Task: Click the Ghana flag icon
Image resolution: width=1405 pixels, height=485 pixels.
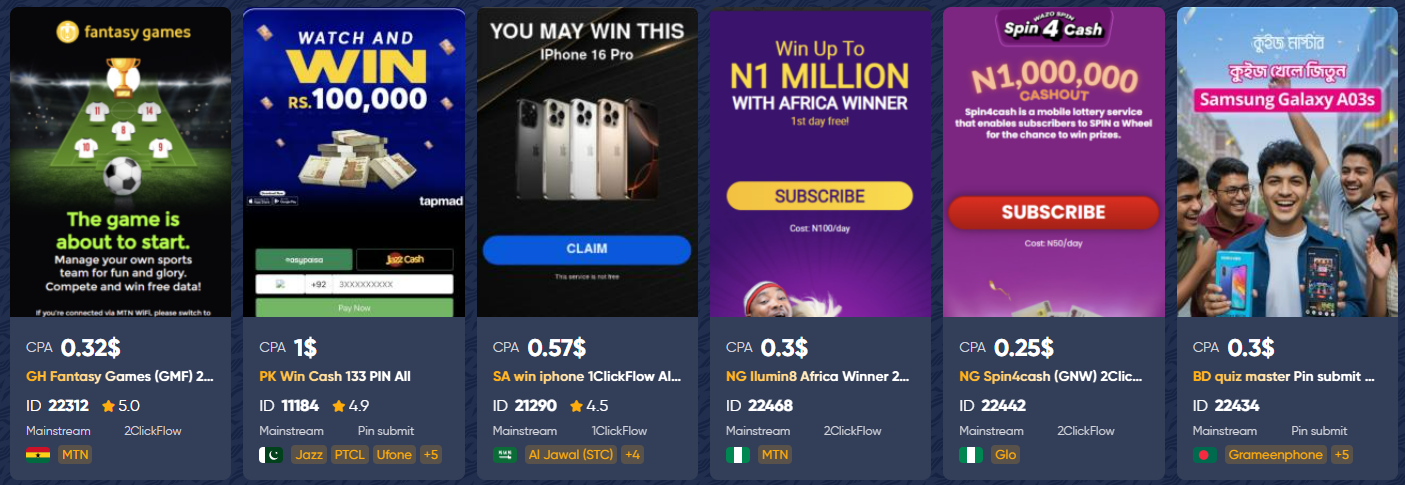Action: coord(37,455)
